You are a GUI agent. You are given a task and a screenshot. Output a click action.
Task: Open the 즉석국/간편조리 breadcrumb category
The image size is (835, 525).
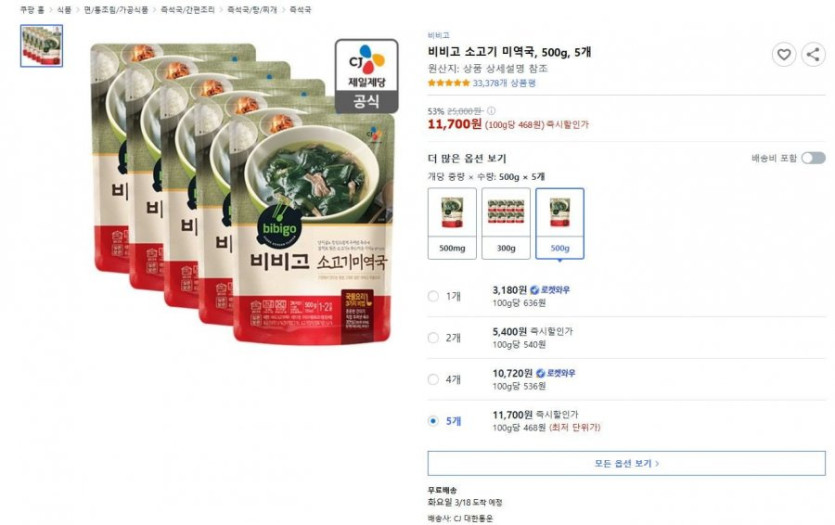tap(188, 10)
